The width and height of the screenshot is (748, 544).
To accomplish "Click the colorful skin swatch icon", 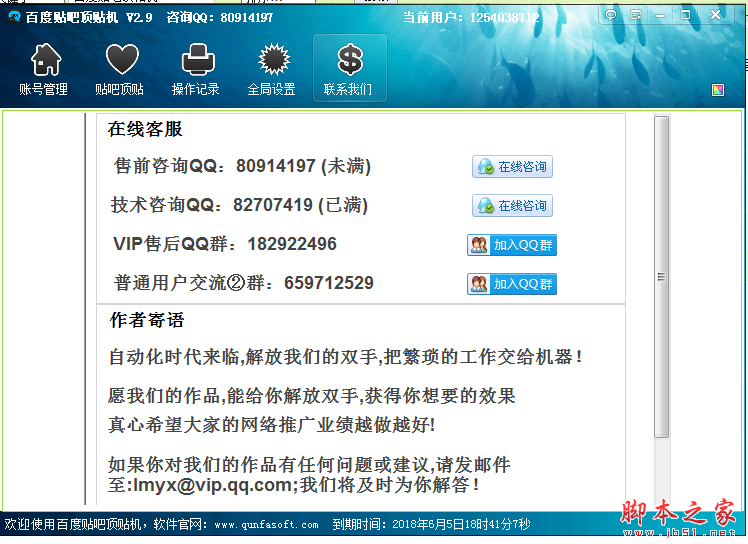I will point(717,90).
